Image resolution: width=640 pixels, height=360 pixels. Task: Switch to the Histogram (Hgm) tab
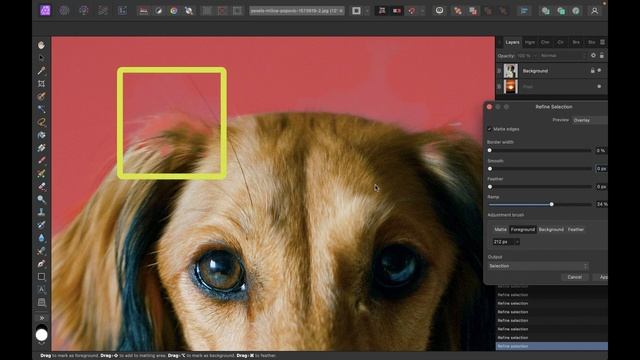click(x=530, y=42)
